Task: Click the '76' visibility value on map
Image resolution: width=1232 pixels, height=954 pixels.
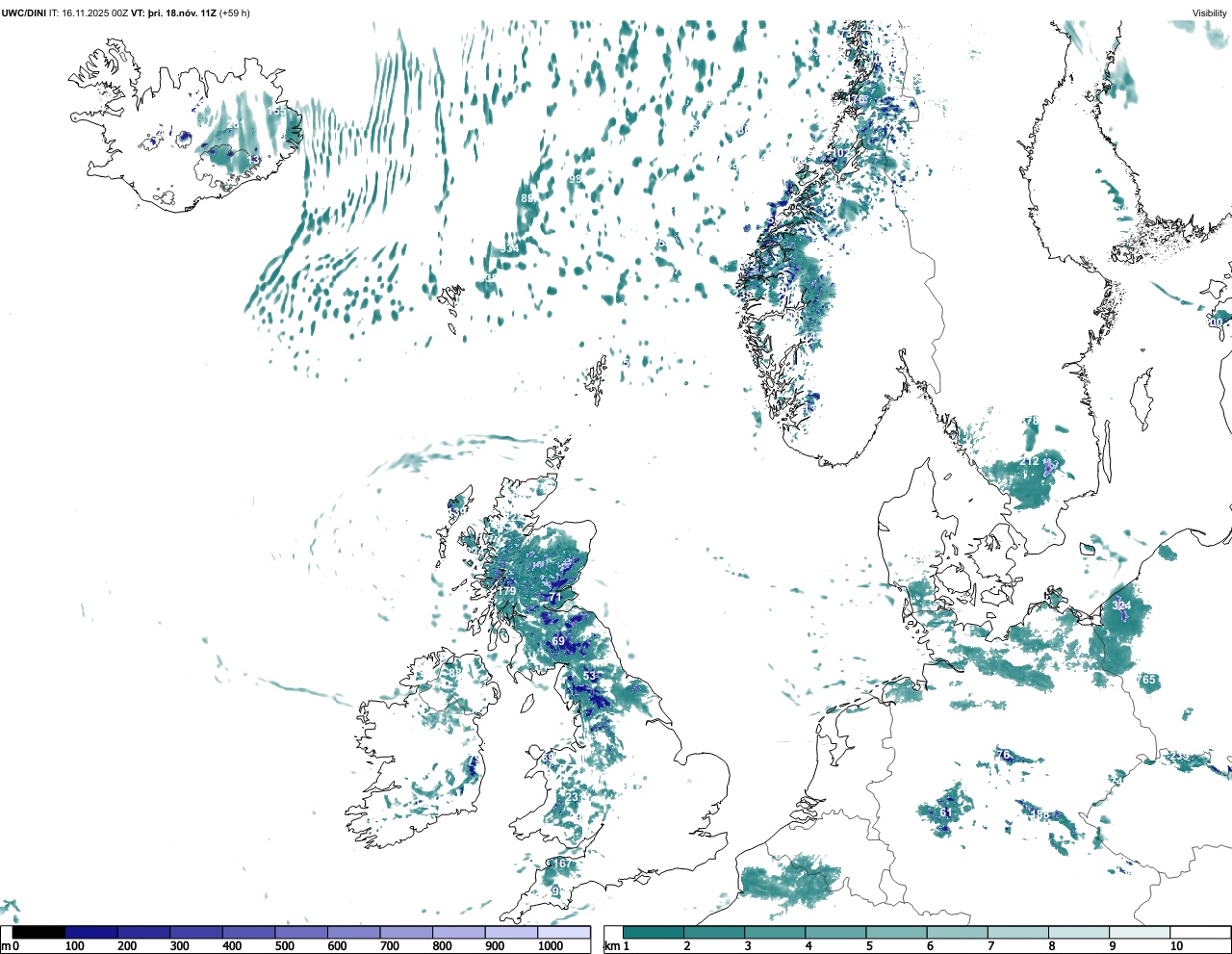Action: [1004, 755]
